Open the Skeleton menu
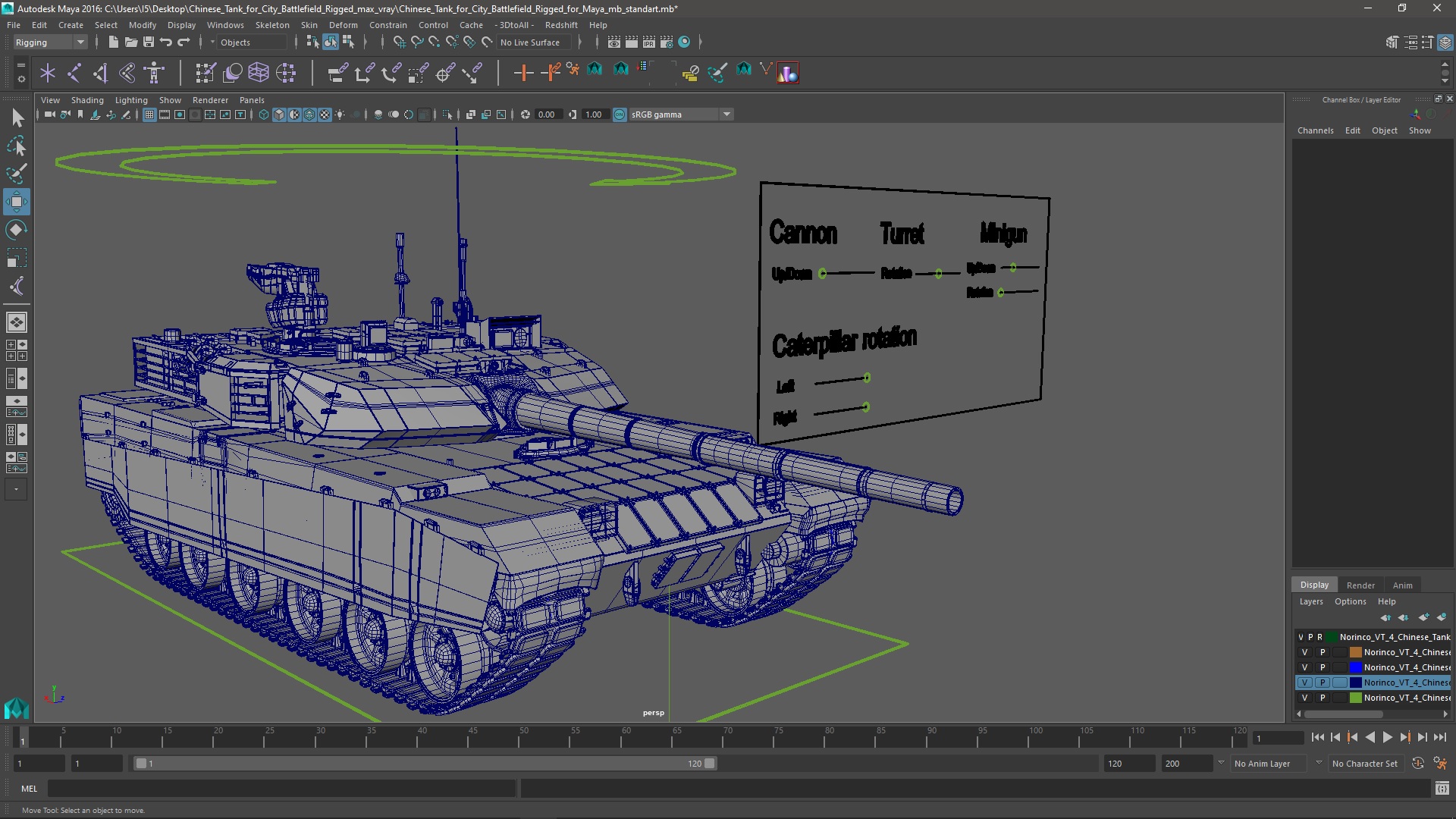The width and height of the screenshot is (1456, 819). click(x=272, y=25)
